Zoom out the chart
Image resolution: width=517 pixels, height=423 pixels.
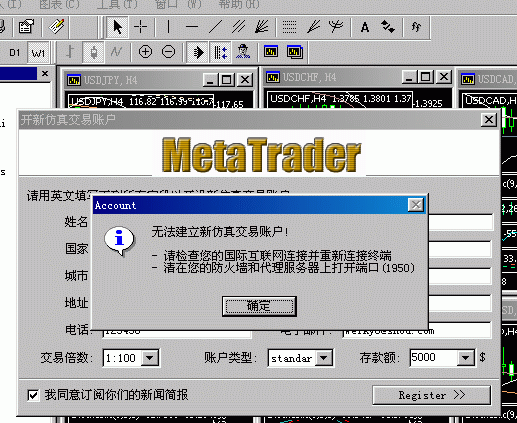168,52
